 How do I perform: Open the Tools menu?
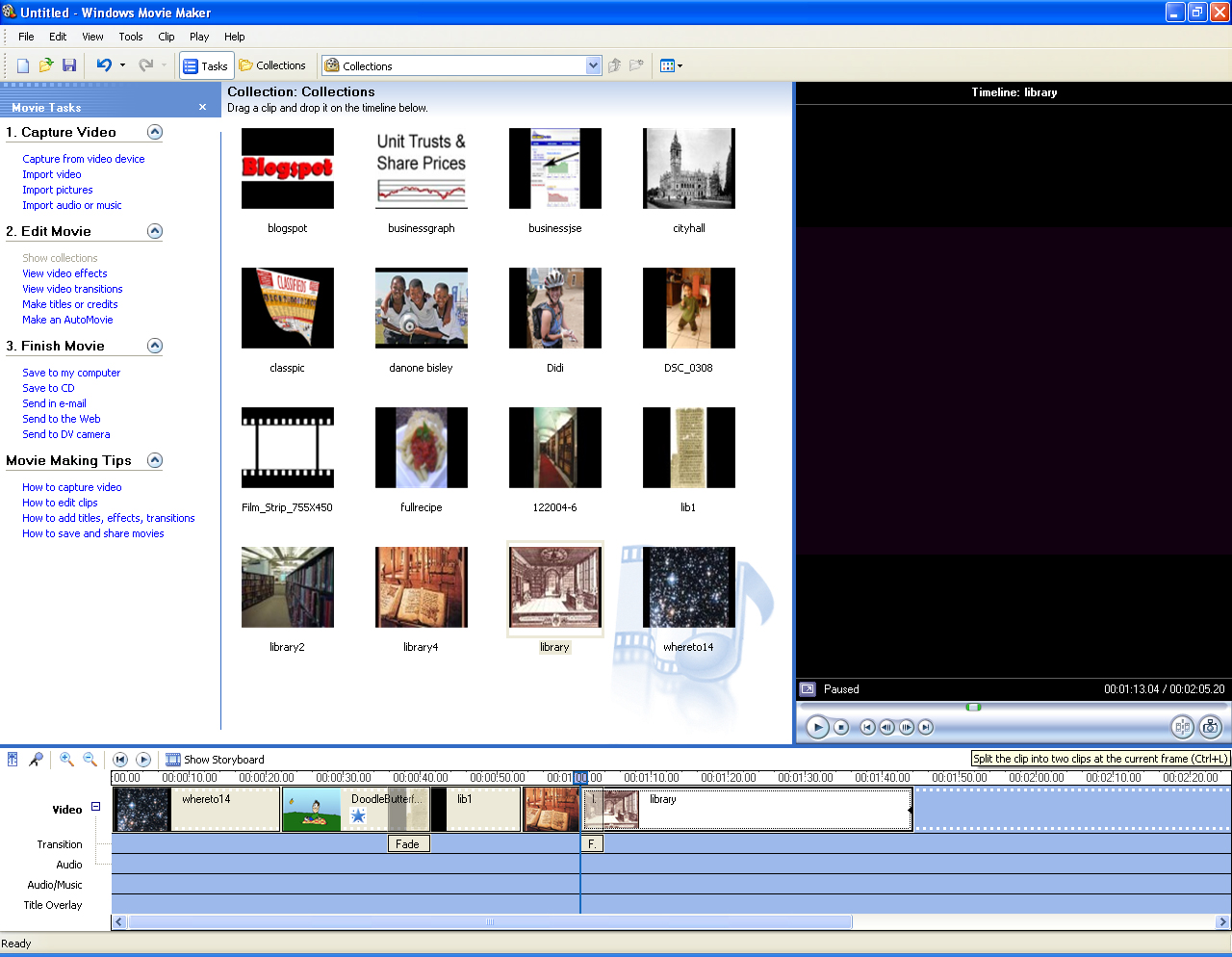point(131,37)
